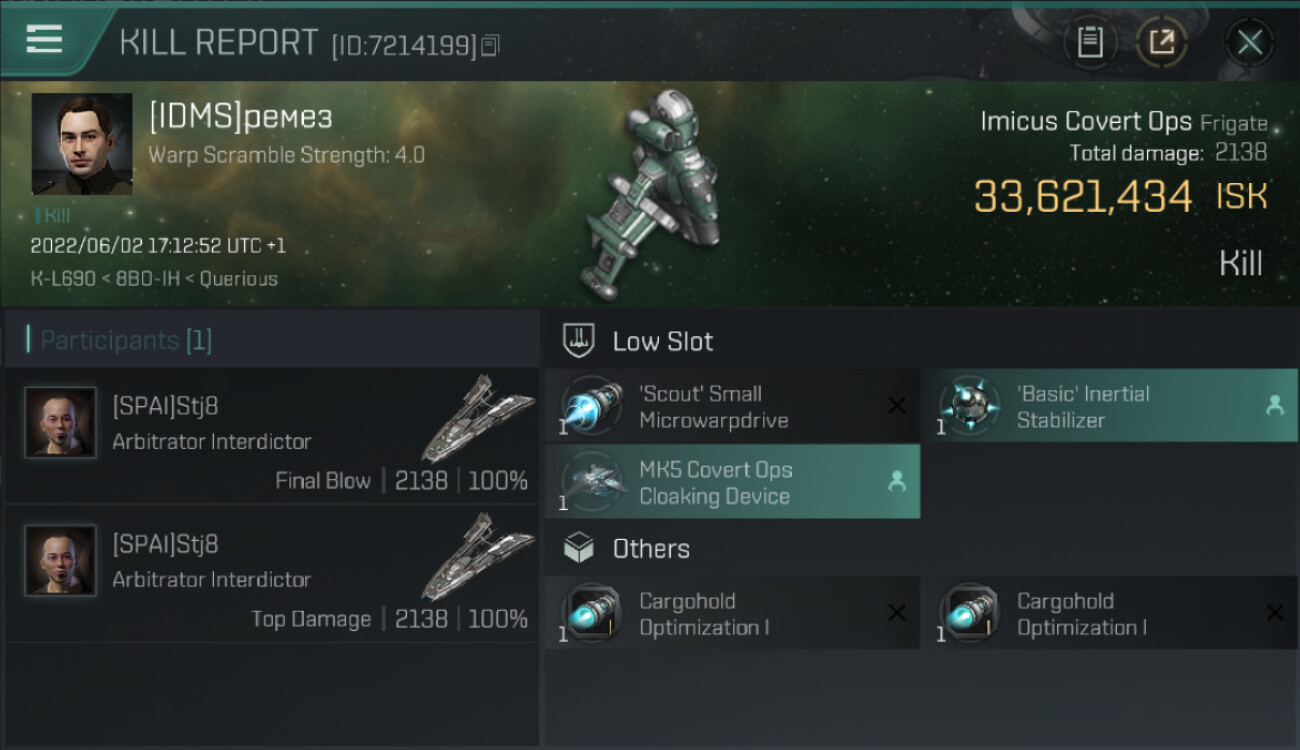Open the hamburger main menu

(x=45, y=40)
